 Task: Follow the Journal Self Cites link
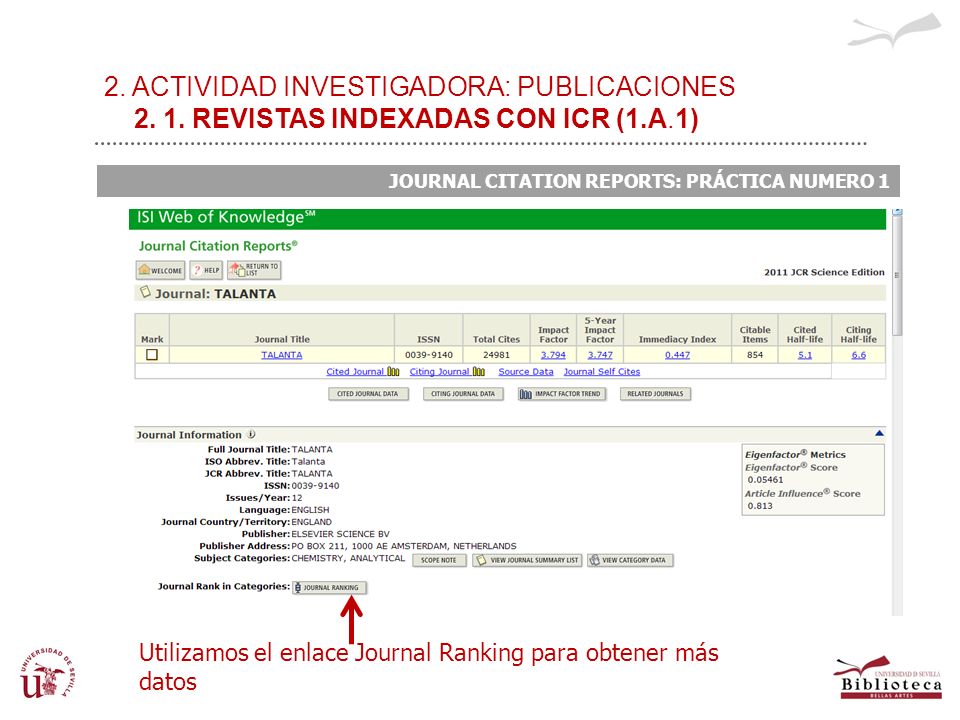tap(602, 372)
